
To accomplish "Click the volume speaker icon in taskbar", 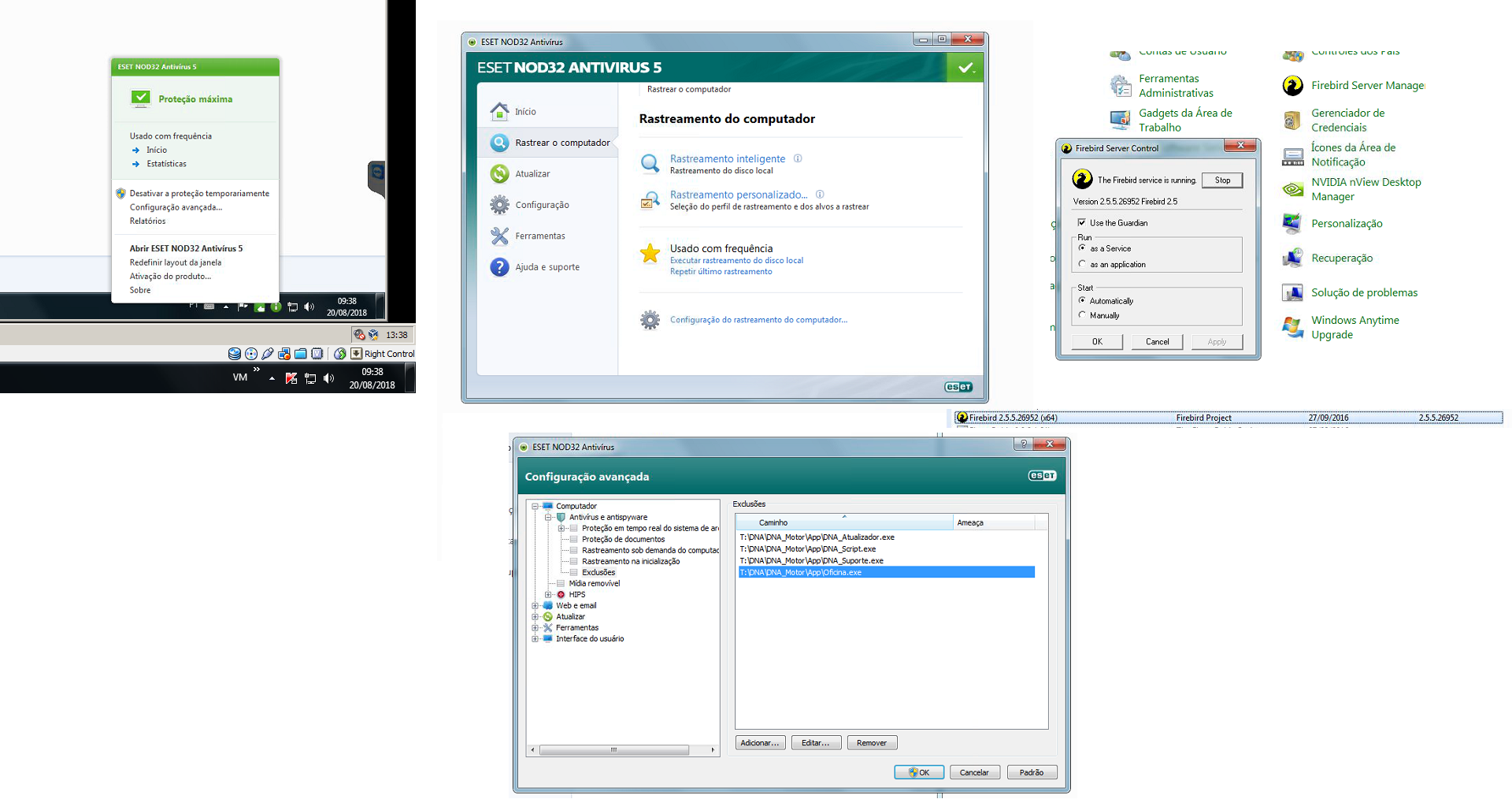I will pos(329,378).
